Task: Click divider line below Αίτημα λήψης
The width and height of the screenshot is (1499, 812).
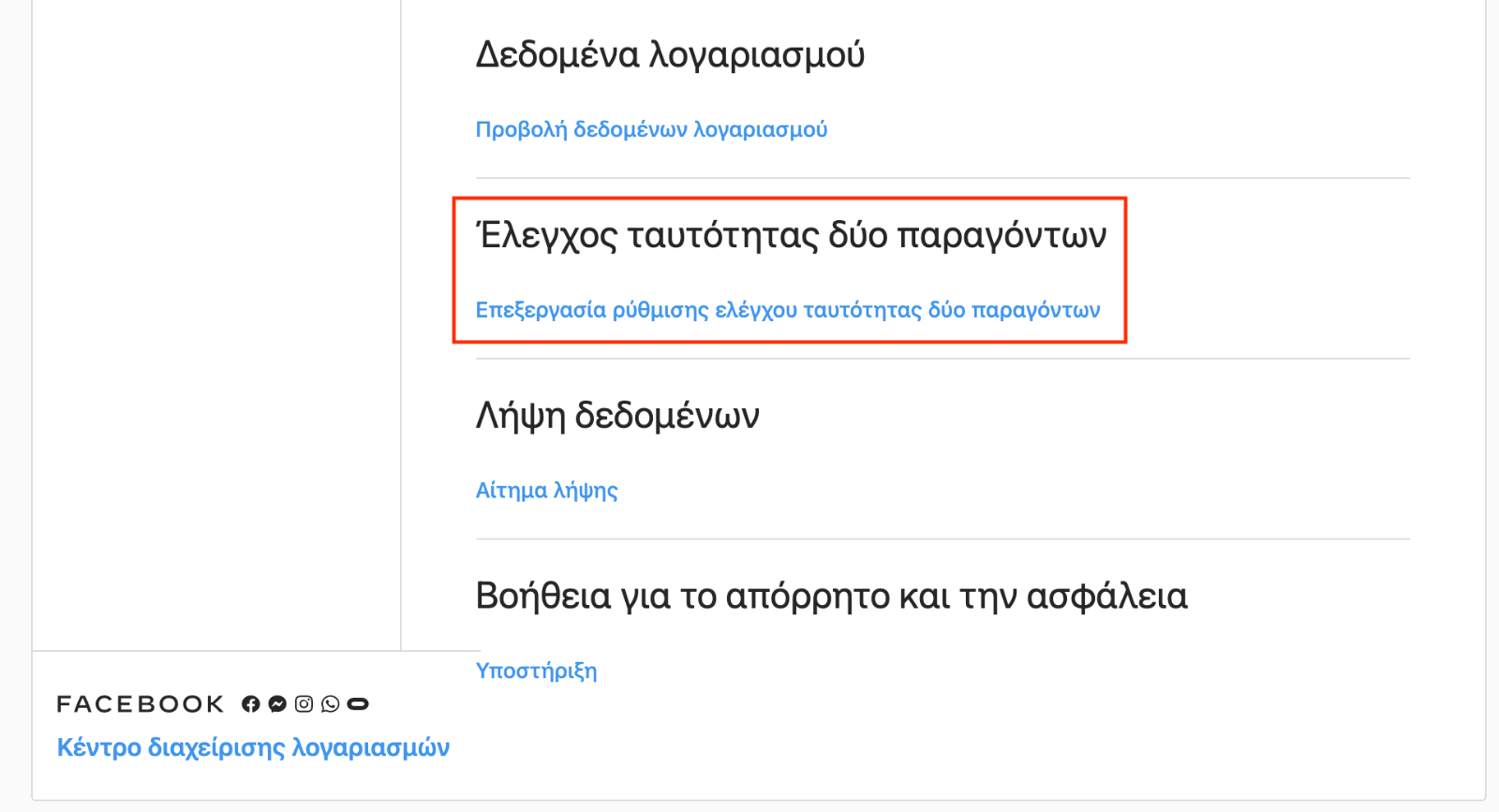Action: (942, 539)
